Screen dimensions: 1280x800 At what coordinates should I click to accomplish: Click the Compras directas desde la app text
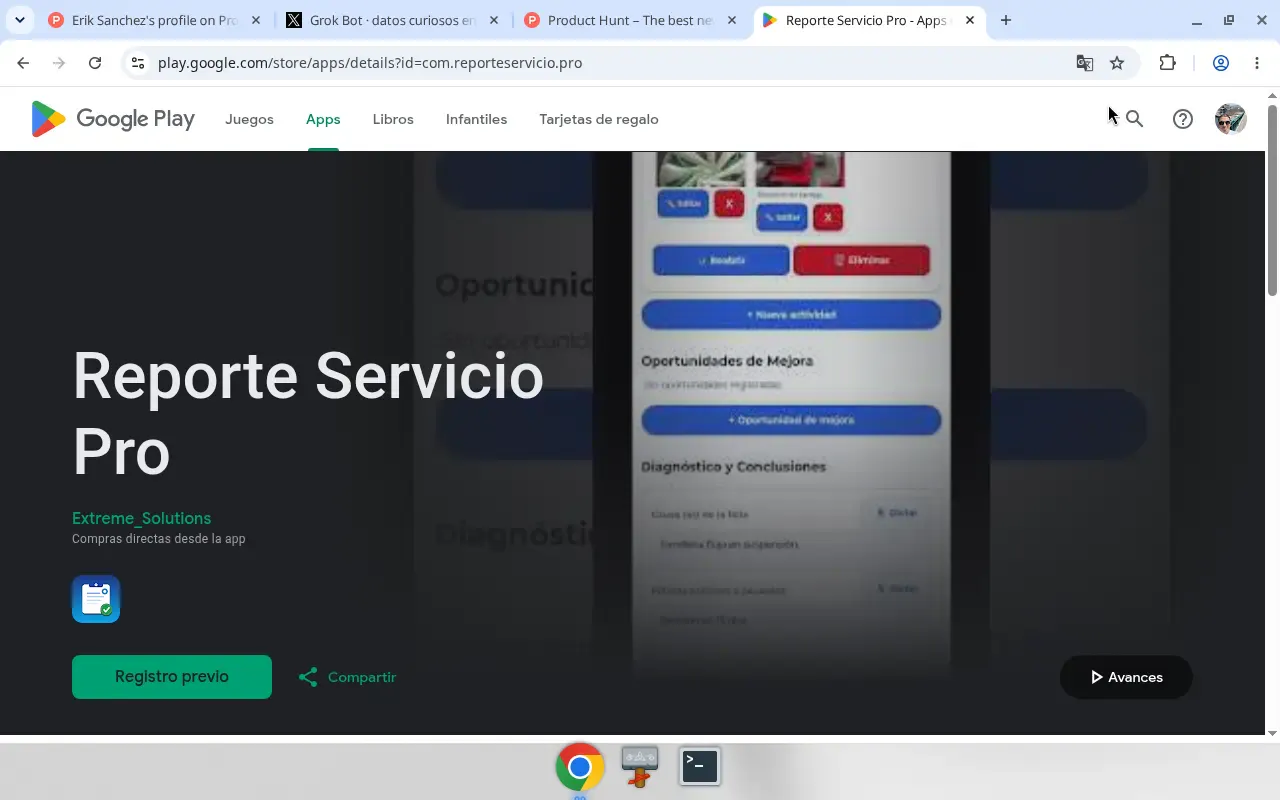(159, 539)
